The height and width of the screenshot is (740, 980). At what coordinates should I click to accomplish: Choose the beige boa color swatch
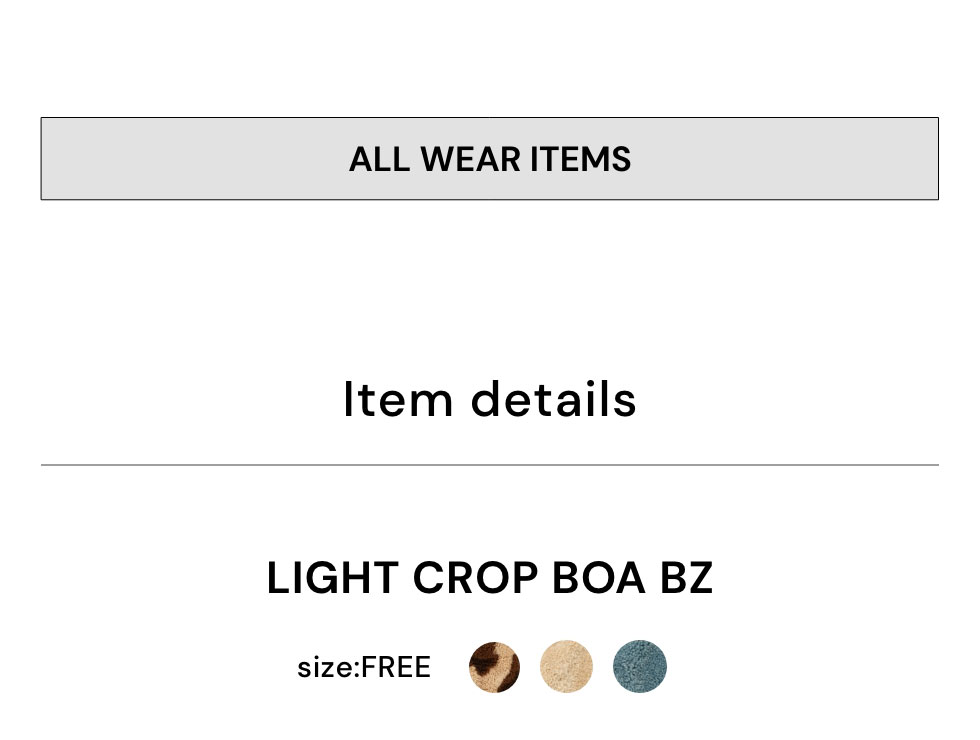pyautogui.click(x=566, y=667)
